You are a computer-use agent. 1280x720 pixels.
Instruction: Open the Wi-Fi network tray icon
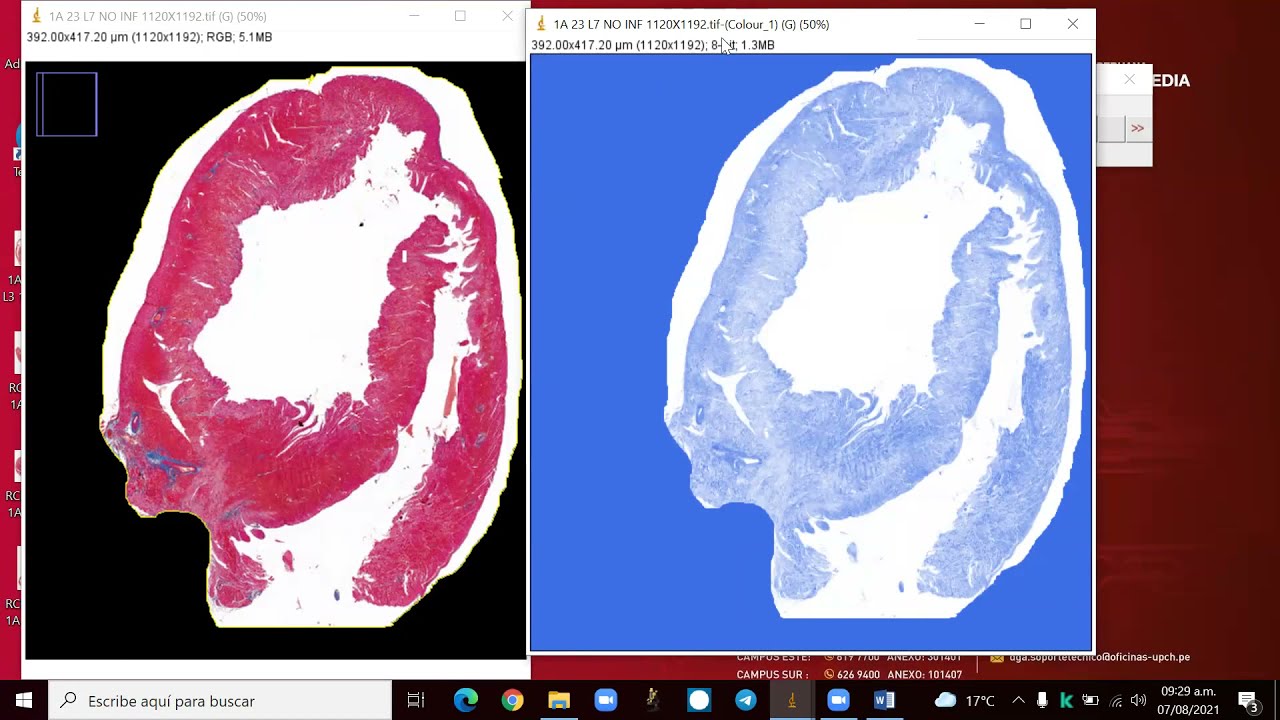click(x=1115, y=701)
